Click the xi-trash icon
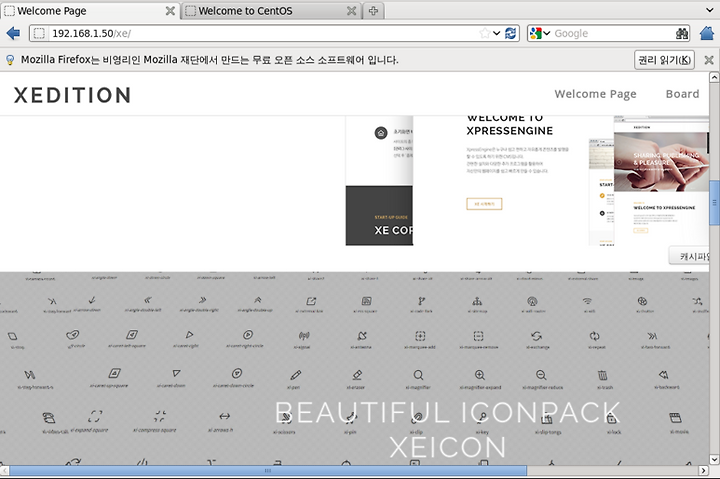The height and width of the screenshot is (479, 720). 602,375
